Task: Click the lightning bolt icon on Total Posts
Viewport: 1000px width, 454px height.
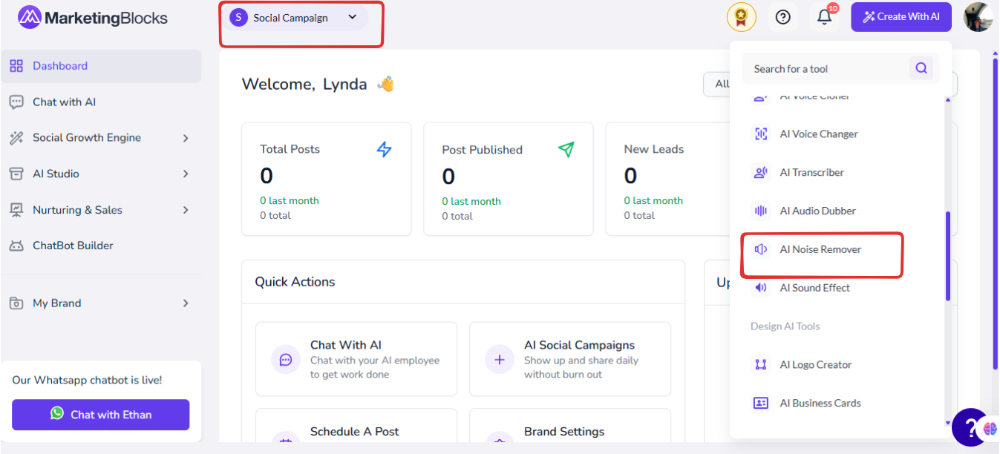Action: tap(384, 149)
